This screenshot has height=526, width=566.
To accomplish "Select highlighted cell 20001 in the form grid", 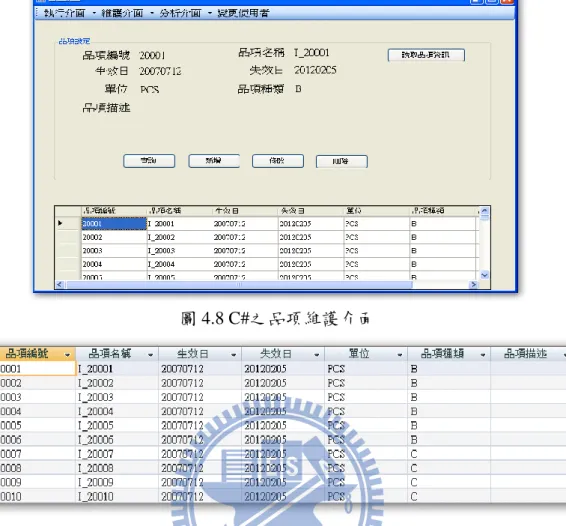I will click(114, 224).
